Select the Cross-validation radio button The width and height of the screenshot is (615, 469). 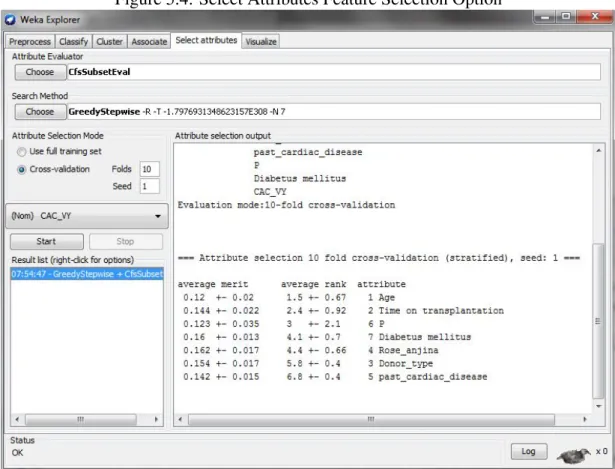point(22,170)
